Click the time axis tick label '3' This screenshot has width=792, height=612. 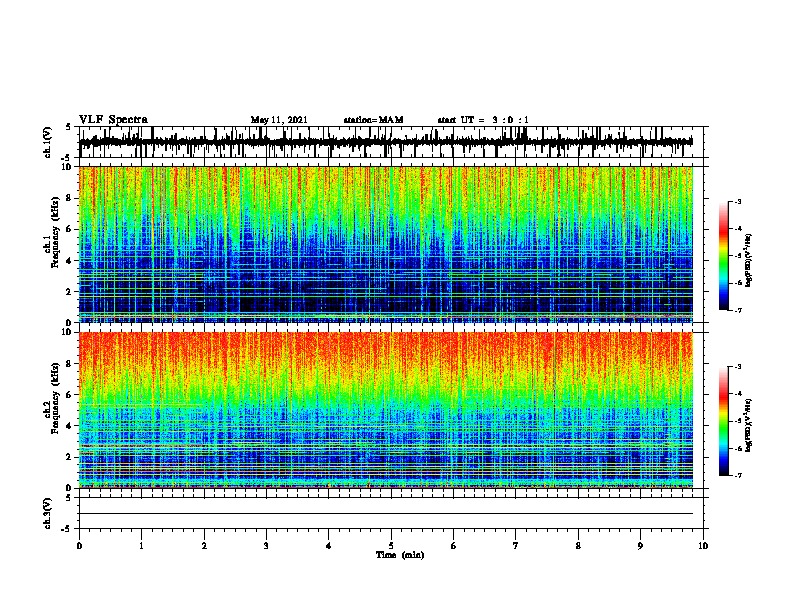[x=266, y=546]
